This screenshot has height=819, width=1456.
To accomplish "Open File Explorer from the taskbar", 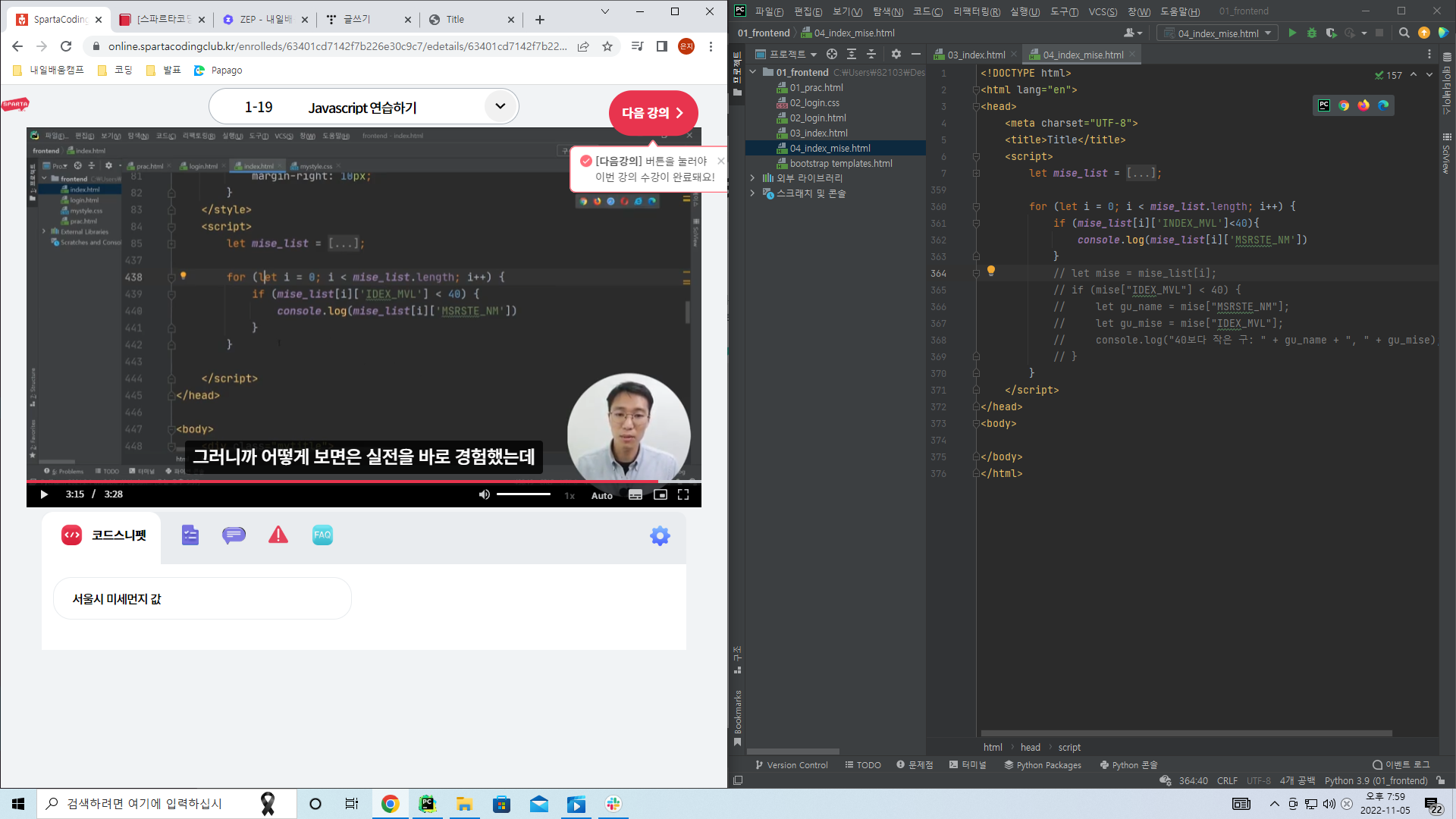I will pyautogui.click(x=464, y=804).
